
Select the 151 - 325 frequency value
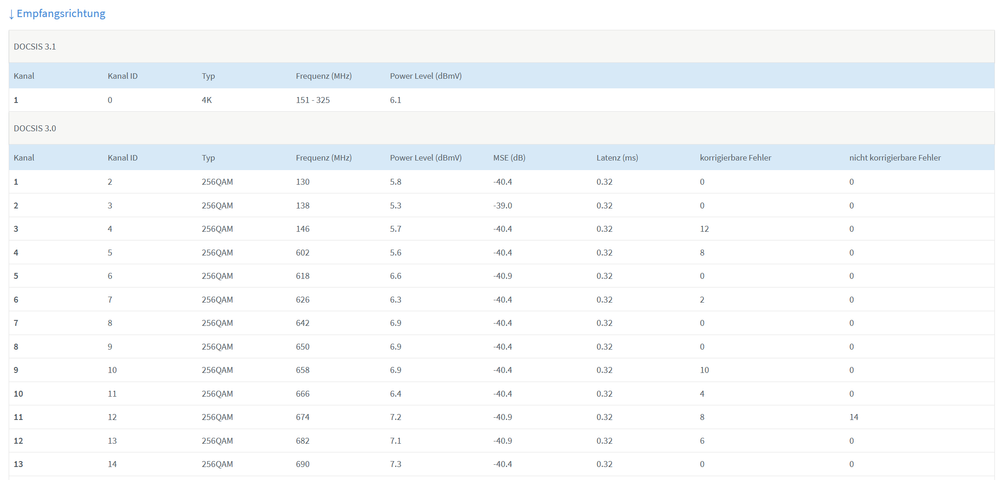313,100
